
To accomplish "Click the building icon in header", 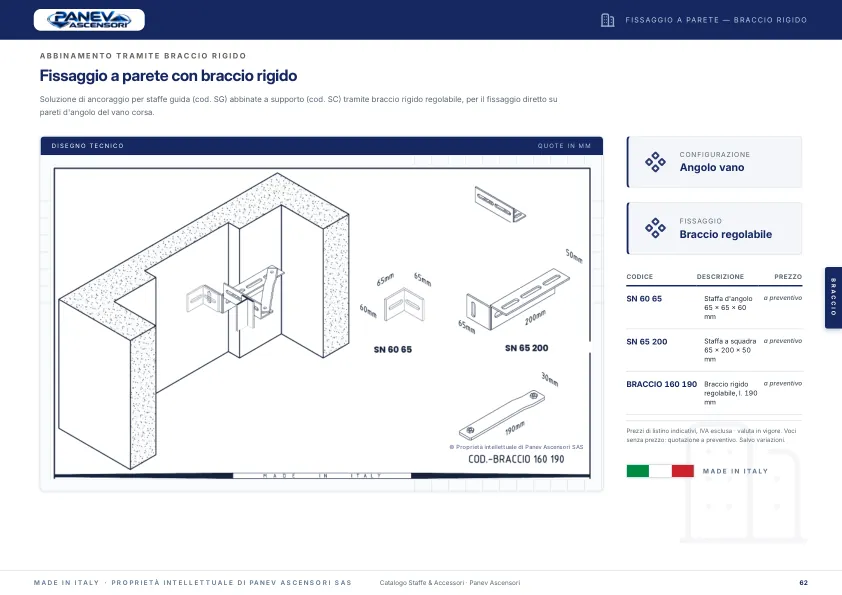I will pos(607,20).
